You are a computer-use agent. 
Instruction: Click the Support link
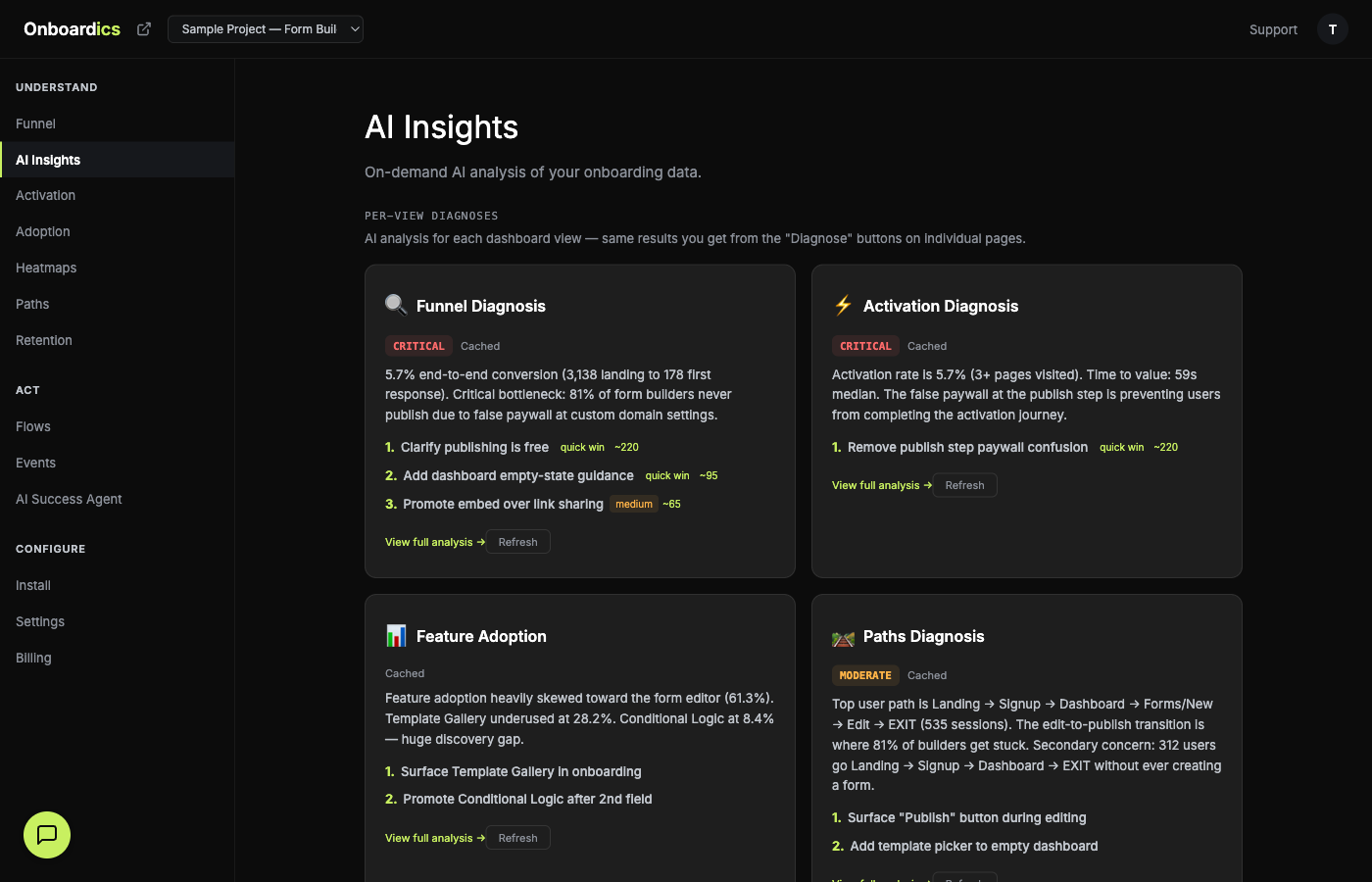pyautogui.click(x=1273, y=29)
